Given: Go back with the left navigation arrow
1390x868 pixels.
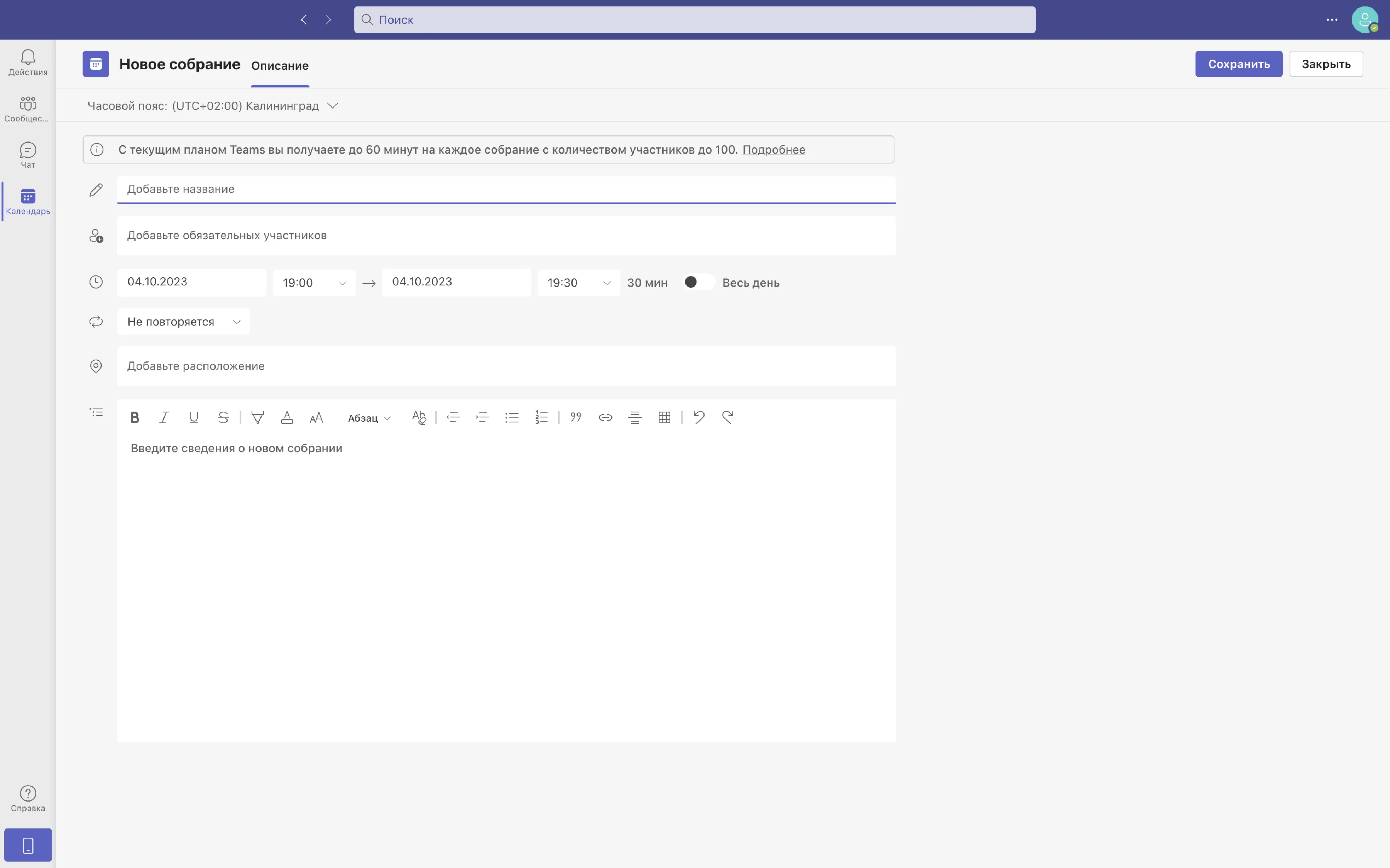Looking at the screenshot, I should click(304, 19).
